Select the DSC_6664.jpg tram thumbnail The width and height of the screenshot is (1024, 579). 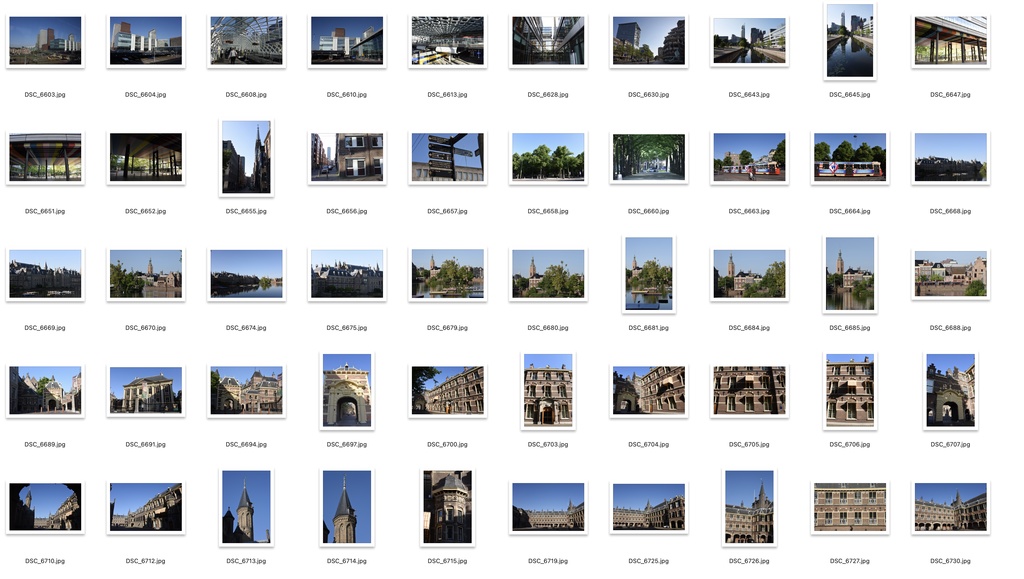pos(850,157)
